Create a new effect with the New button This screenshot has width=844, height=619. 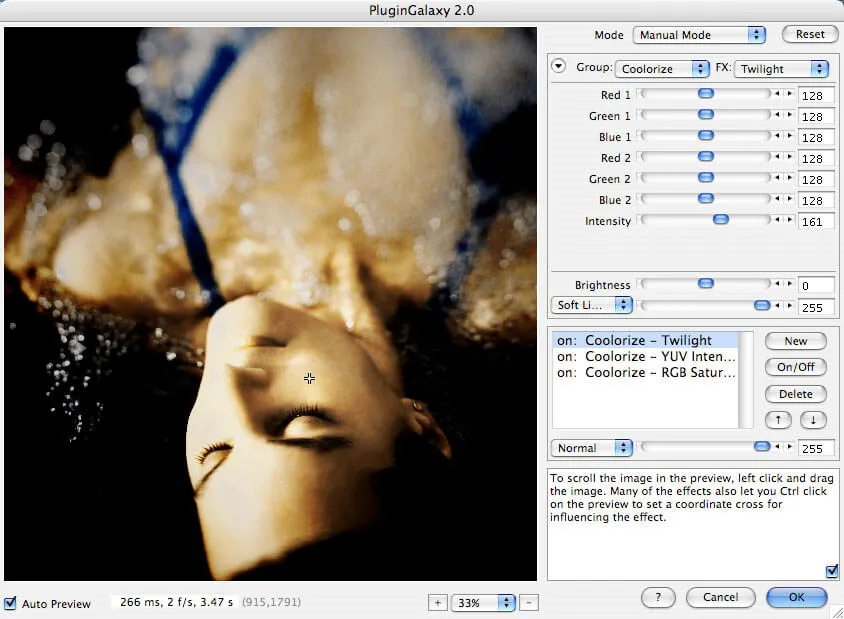795,341
